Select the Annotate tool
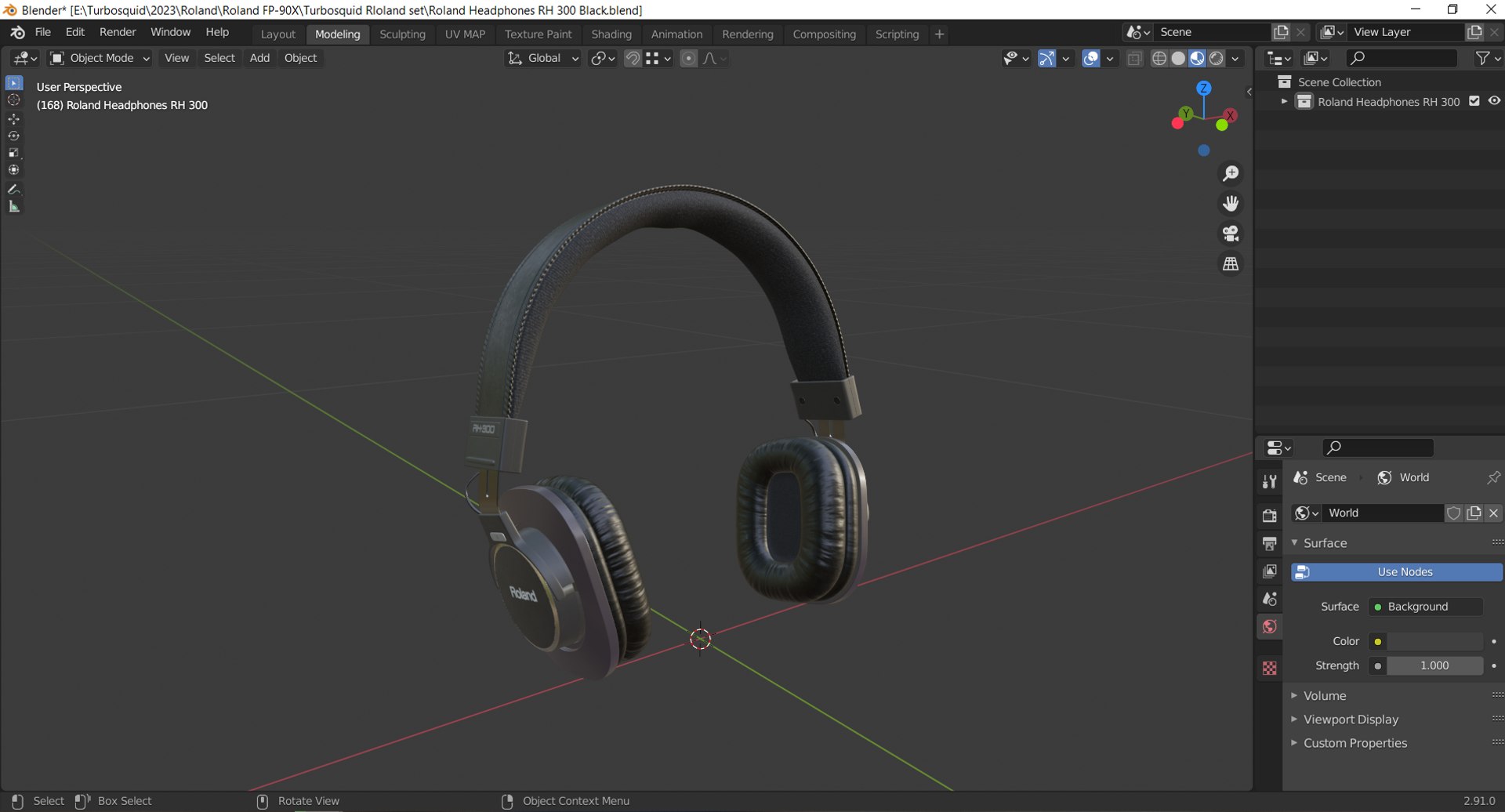The image size is (1505, 812). (x=13, y=189)
